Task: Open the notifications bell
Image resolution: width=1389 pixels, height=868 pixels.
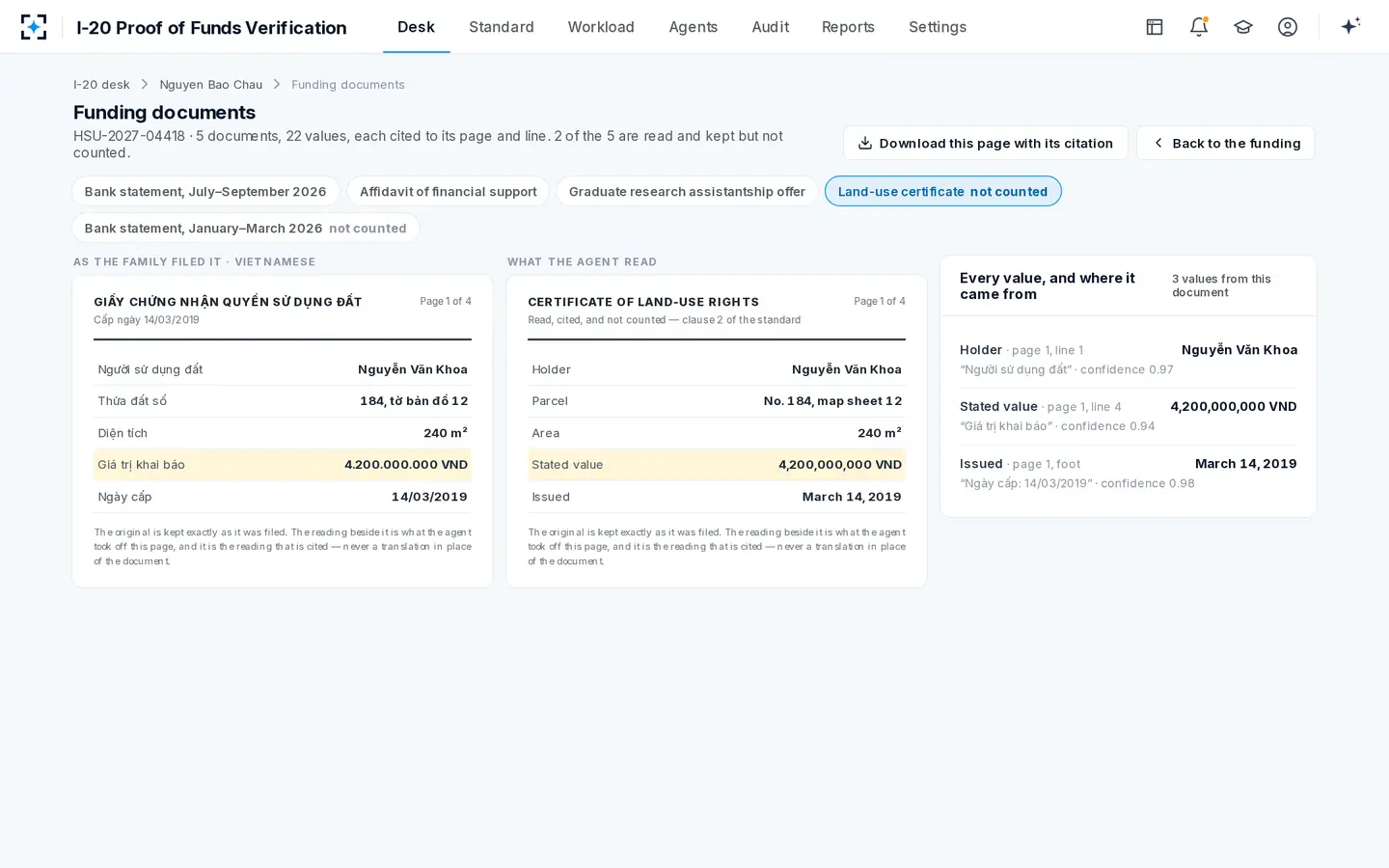Action: (x=1199, y=27)
